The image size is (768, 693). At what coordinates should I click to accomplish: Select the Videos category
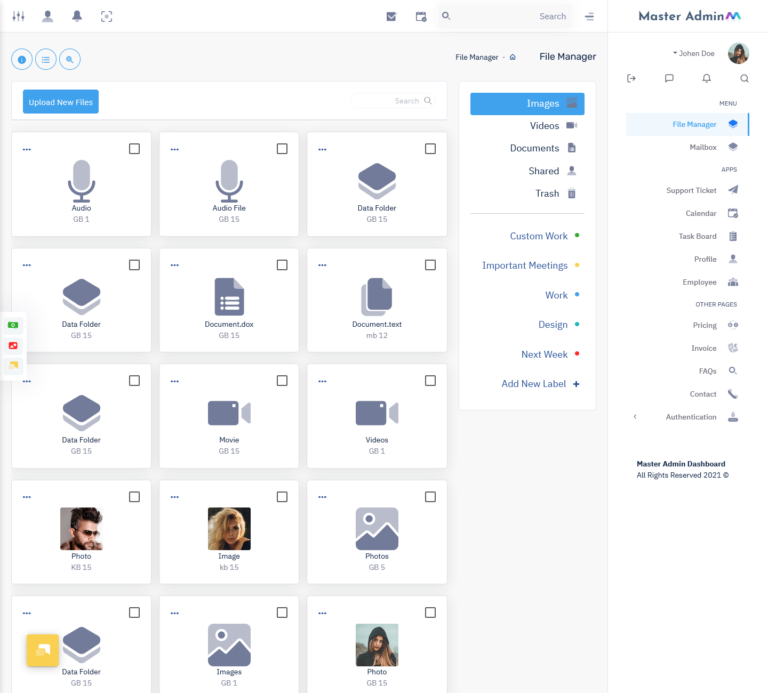click(527, 126)
